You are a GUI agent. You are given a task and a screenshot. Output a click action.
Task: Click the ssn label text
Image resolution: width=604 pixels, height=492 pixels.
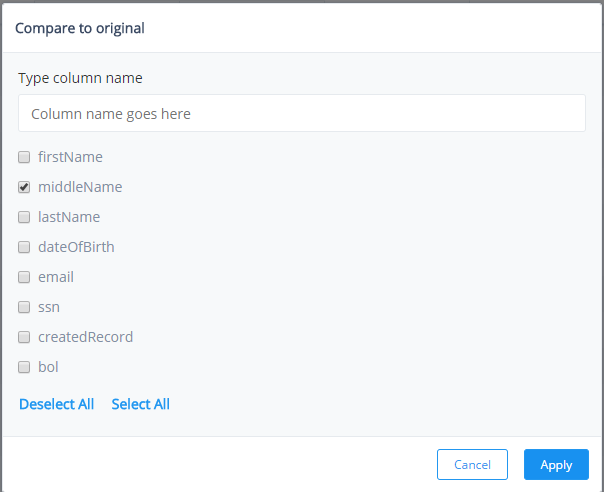point(49,307)
